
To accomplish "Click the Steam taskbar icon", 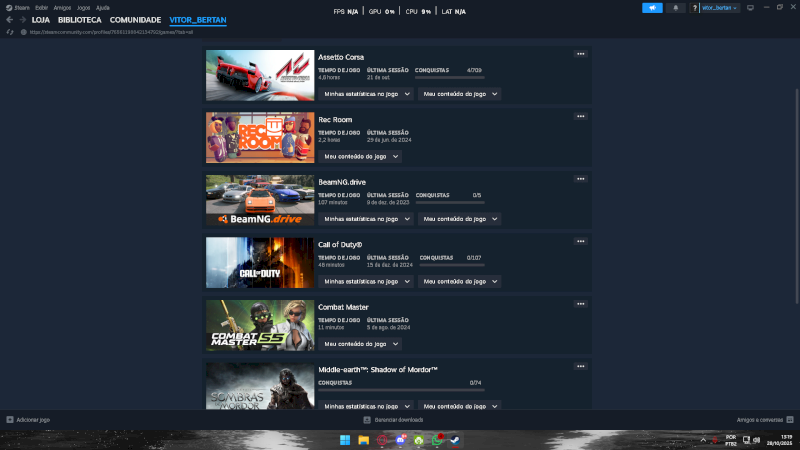I will (455, 440).
